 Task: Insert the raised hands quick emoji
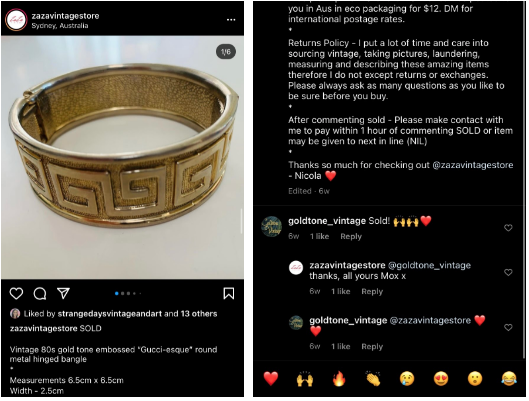click(x=305, y=378)
